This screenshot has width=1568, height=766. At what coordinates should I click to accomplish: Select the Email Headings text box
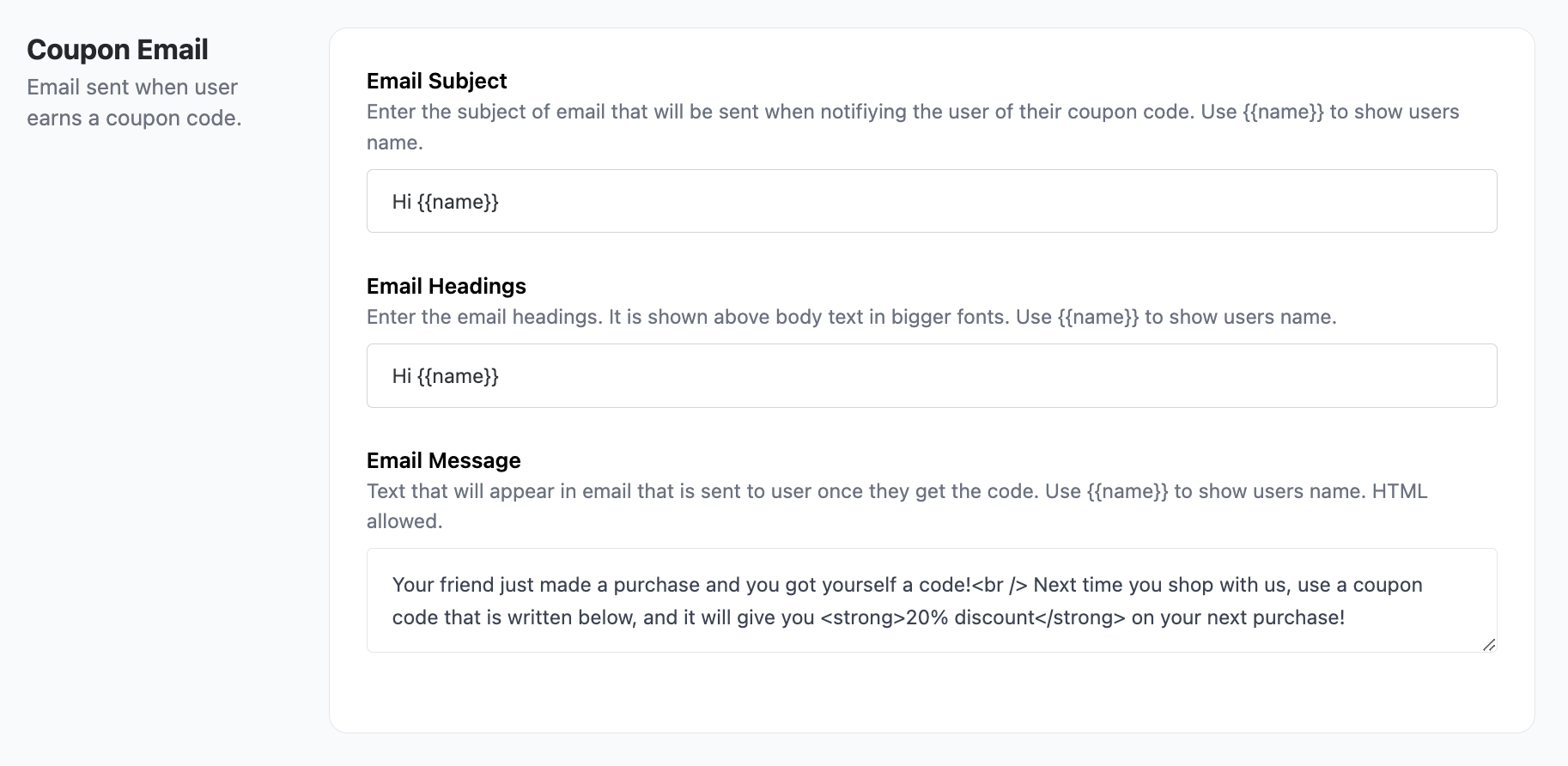tap(931, 375)
